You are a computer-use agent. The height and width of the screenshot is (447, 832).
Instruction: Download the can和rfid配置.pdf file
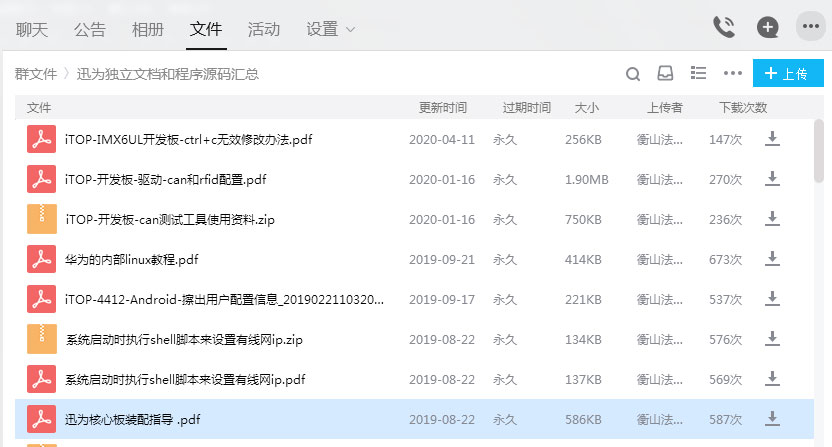(773, 179)
